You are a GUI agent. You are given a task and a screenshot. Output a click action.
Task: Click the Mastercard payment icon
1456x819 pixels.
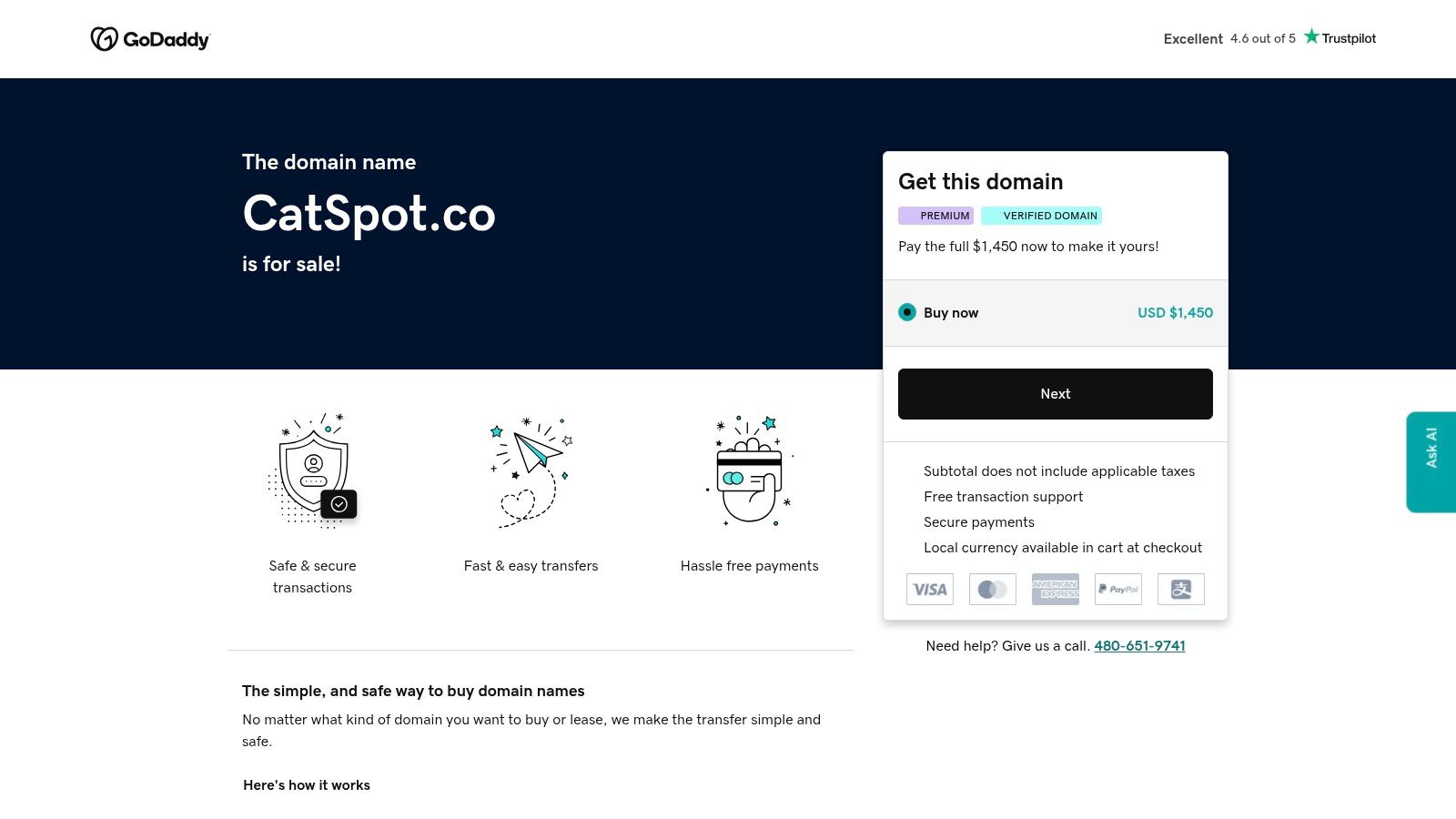[x=993, y=589]
